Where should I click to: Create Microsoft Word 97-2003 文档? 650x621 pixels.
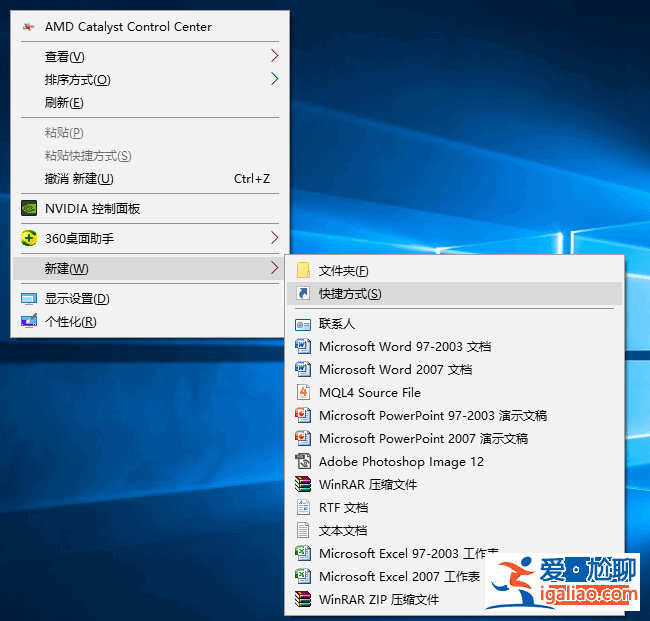pos(454,347)
